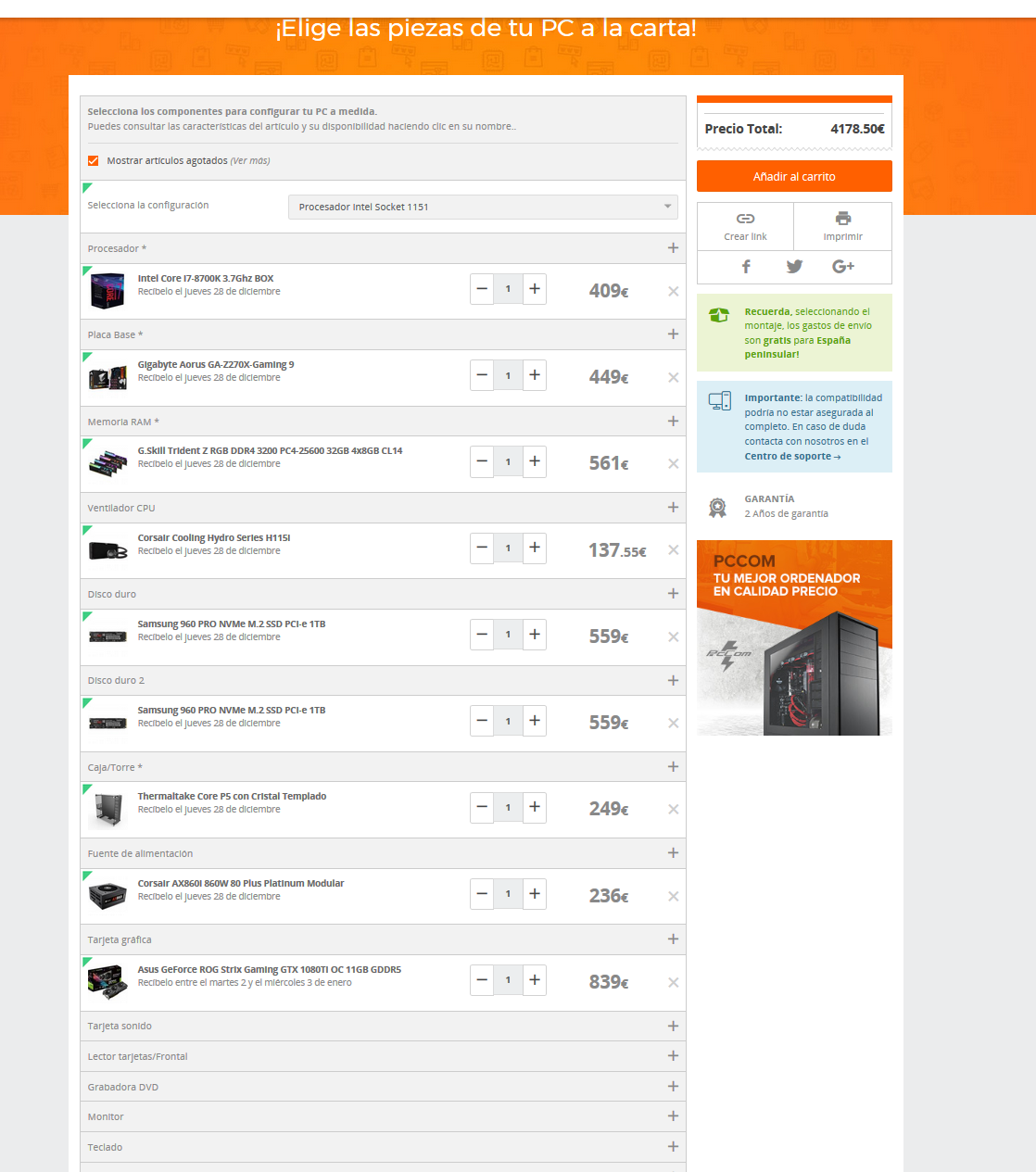Viewport: 1036px width, 1172px height.
Task: Open Corsair Cooling Hydro Series H115i page
Action: click(214, 537)
